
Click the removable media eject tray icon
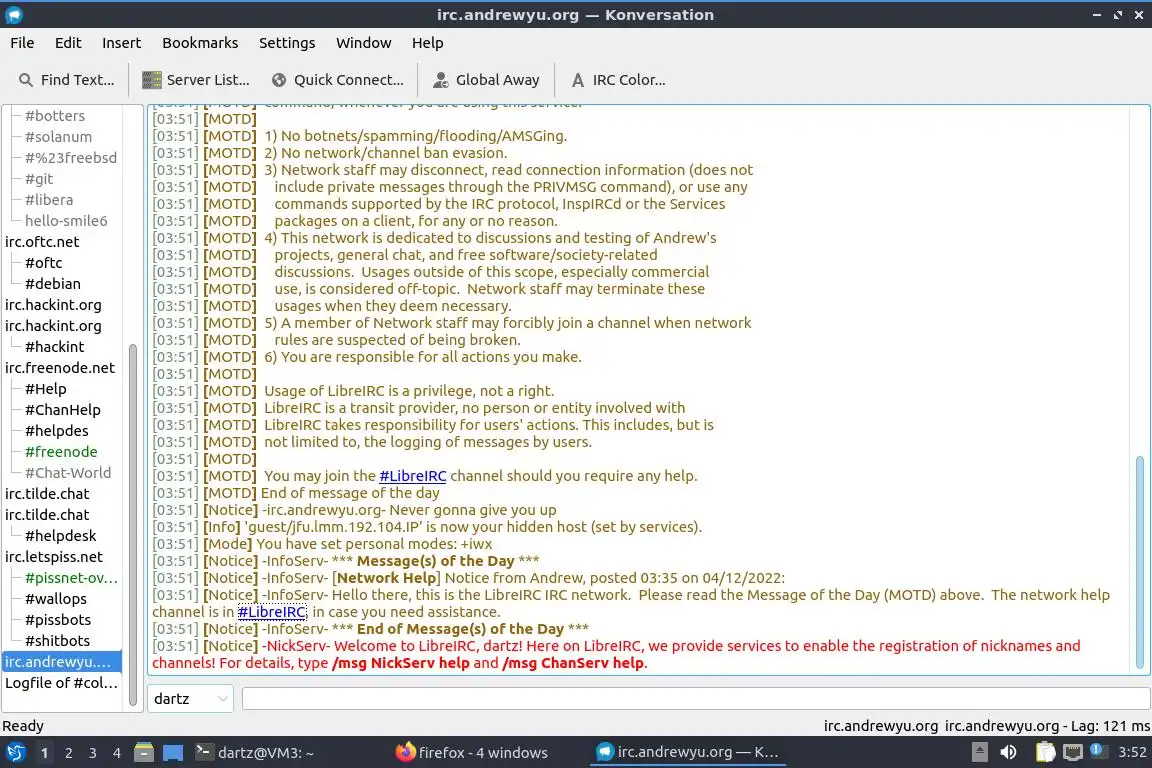pos(979,752)
